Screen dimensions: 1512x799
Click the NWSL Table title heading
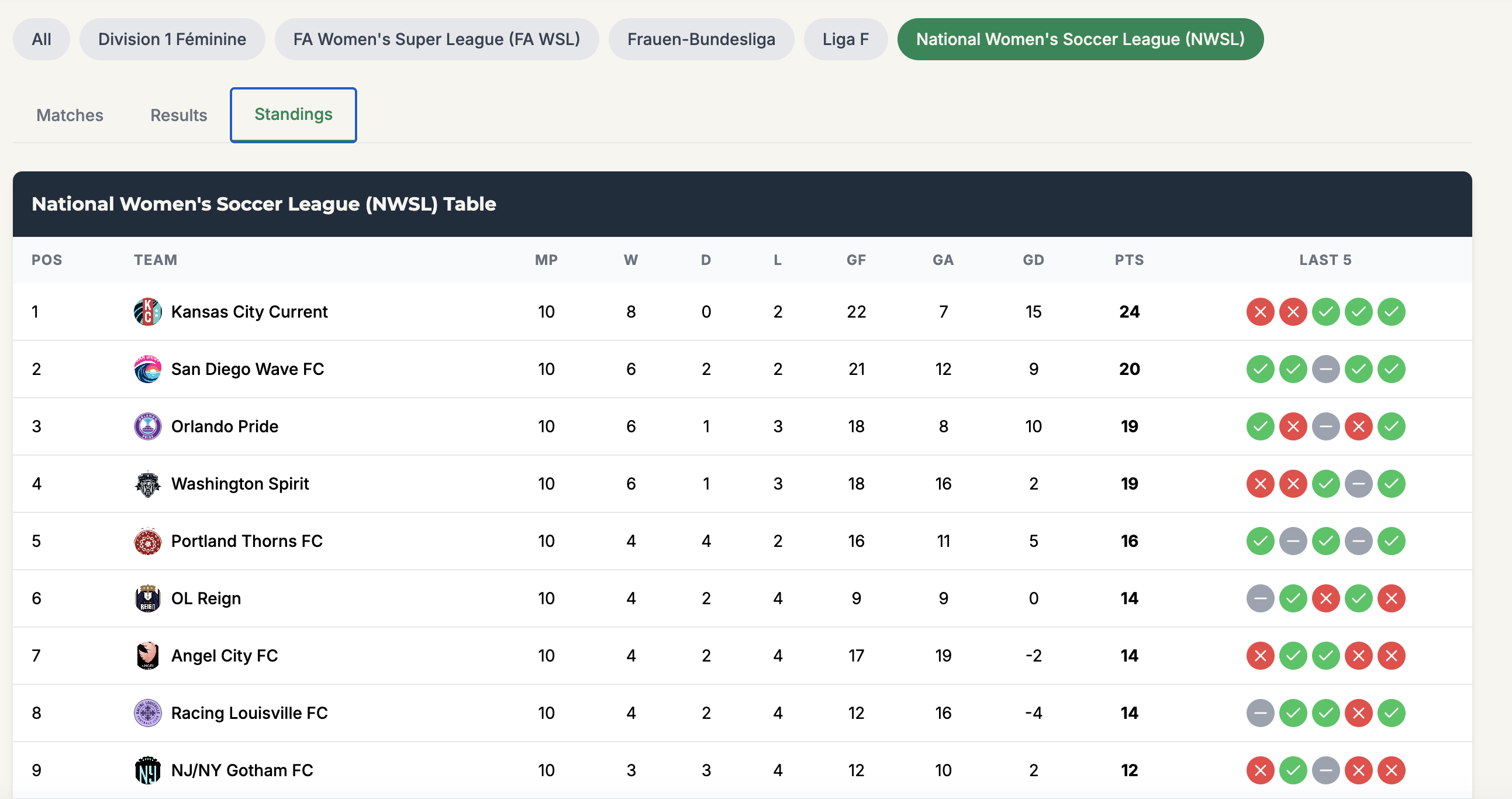point(264,204)
